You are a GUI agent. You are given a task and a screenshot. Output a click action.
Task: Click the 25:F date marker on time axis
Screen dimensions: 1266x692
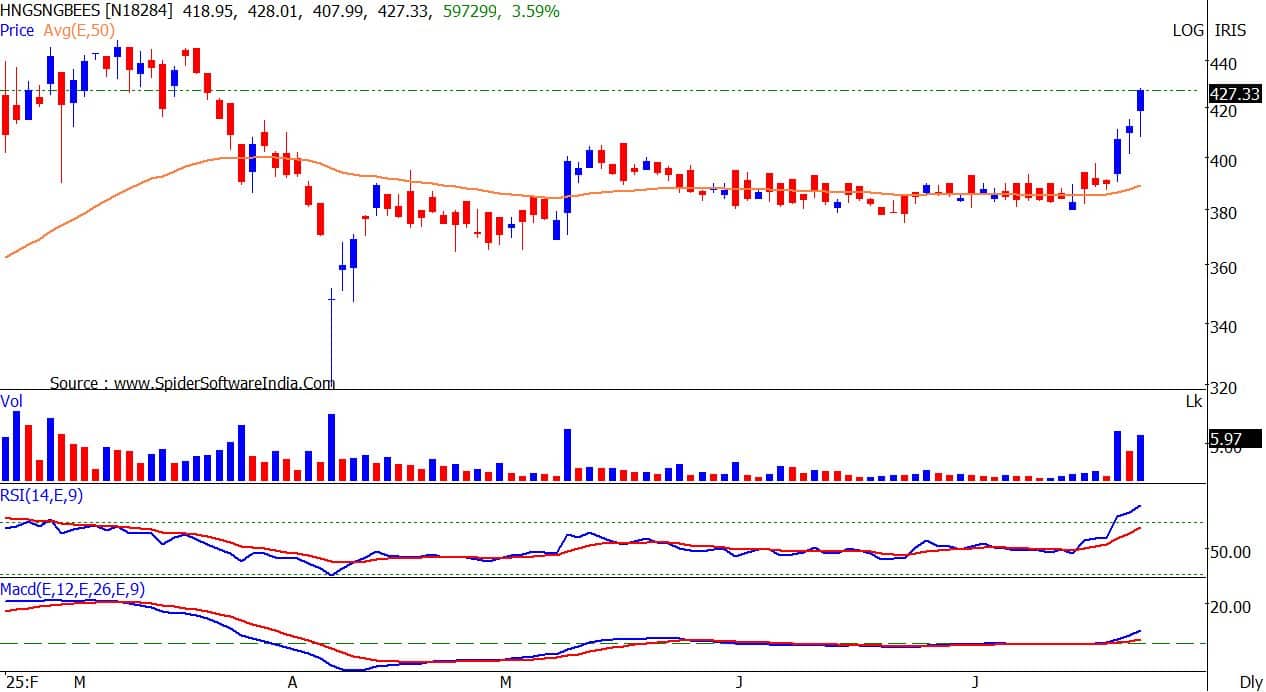[x=19, y=682]
